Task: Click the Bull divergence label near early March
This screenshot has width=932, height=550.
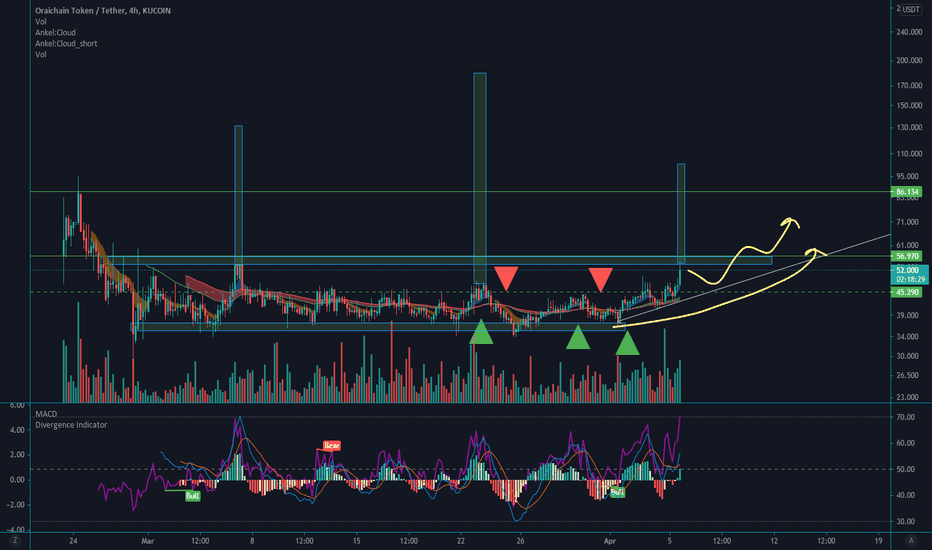Action: pyautogui.click(x=193, y=496)
